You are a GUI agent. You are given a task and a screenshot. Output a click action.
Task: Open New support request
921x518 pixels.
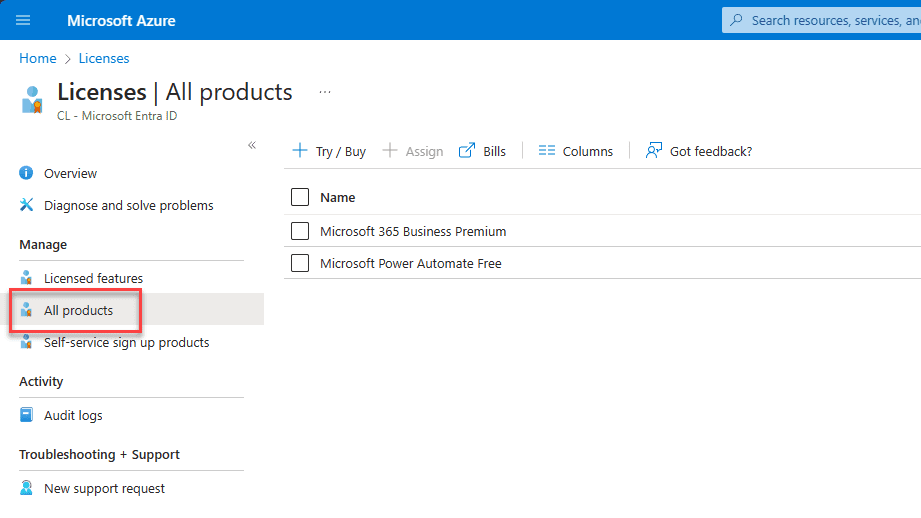pyautogui.click(x=105, y=489)
